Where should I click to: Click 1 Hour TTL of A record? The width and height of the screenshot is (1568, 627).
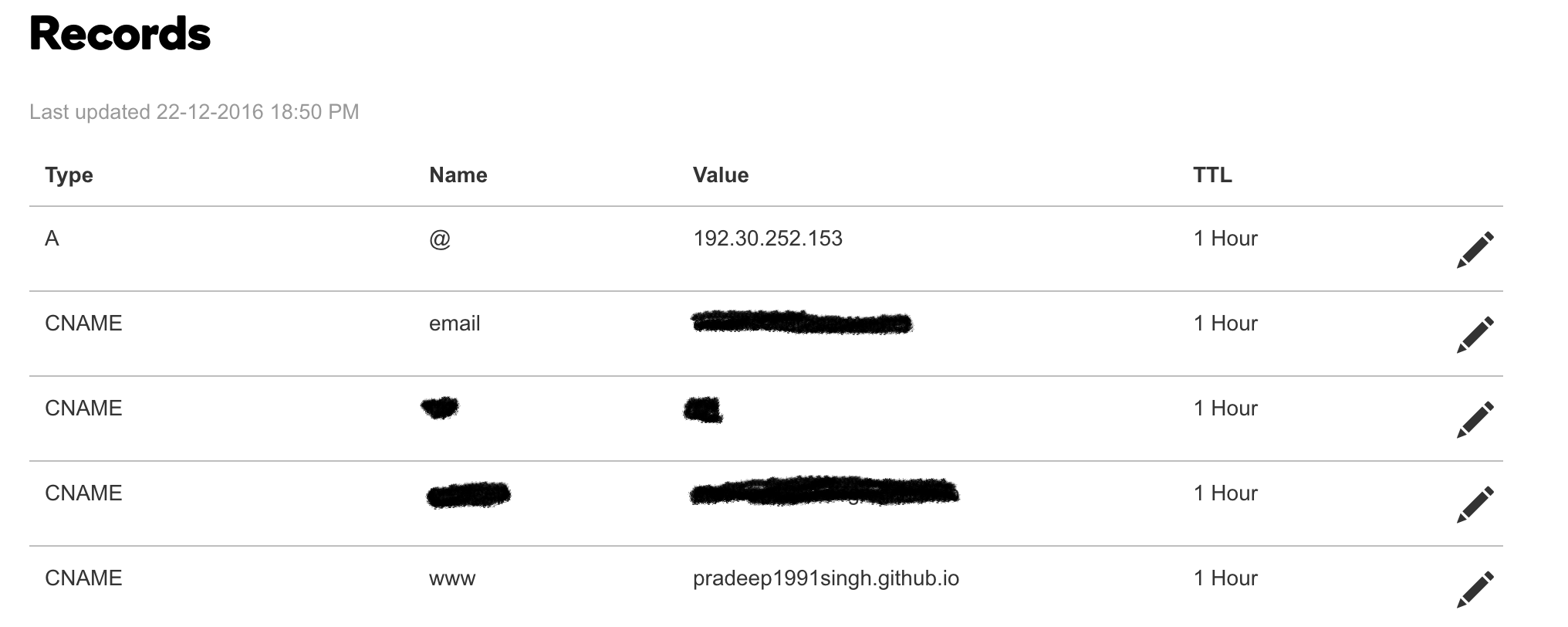[x=1225, y=239]
